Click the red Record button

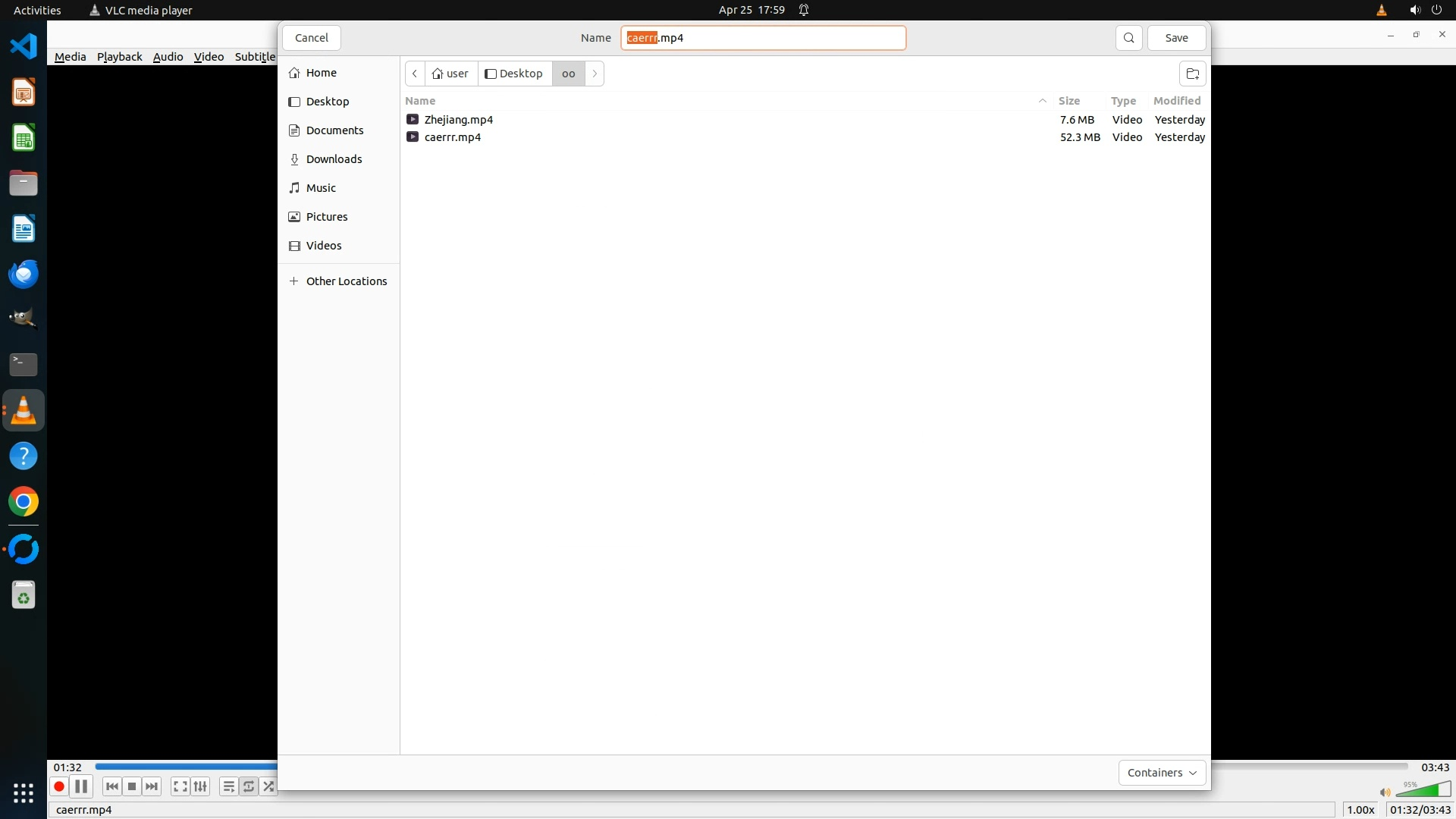58,786
